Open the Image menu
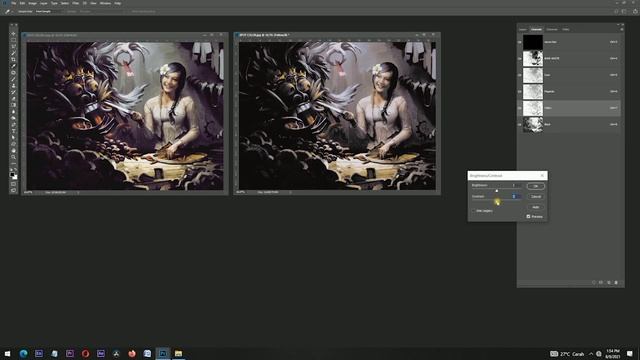 pyautogui.click(x=32, y=3)
